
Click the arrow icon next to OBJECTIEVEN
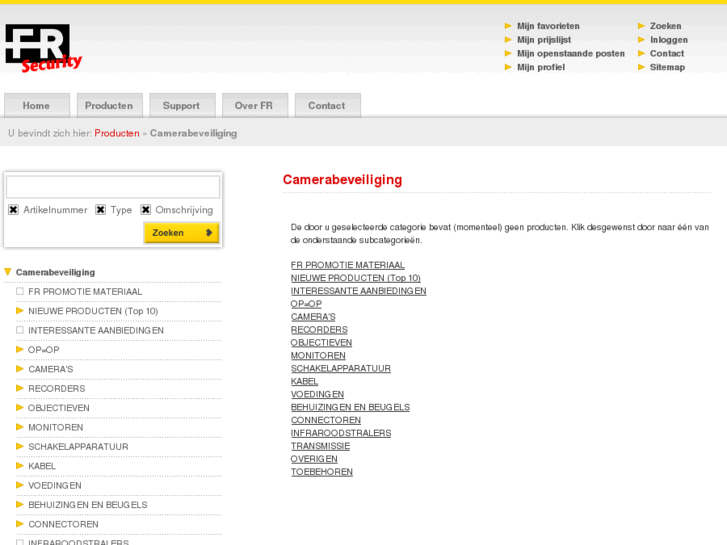[19, 408]
